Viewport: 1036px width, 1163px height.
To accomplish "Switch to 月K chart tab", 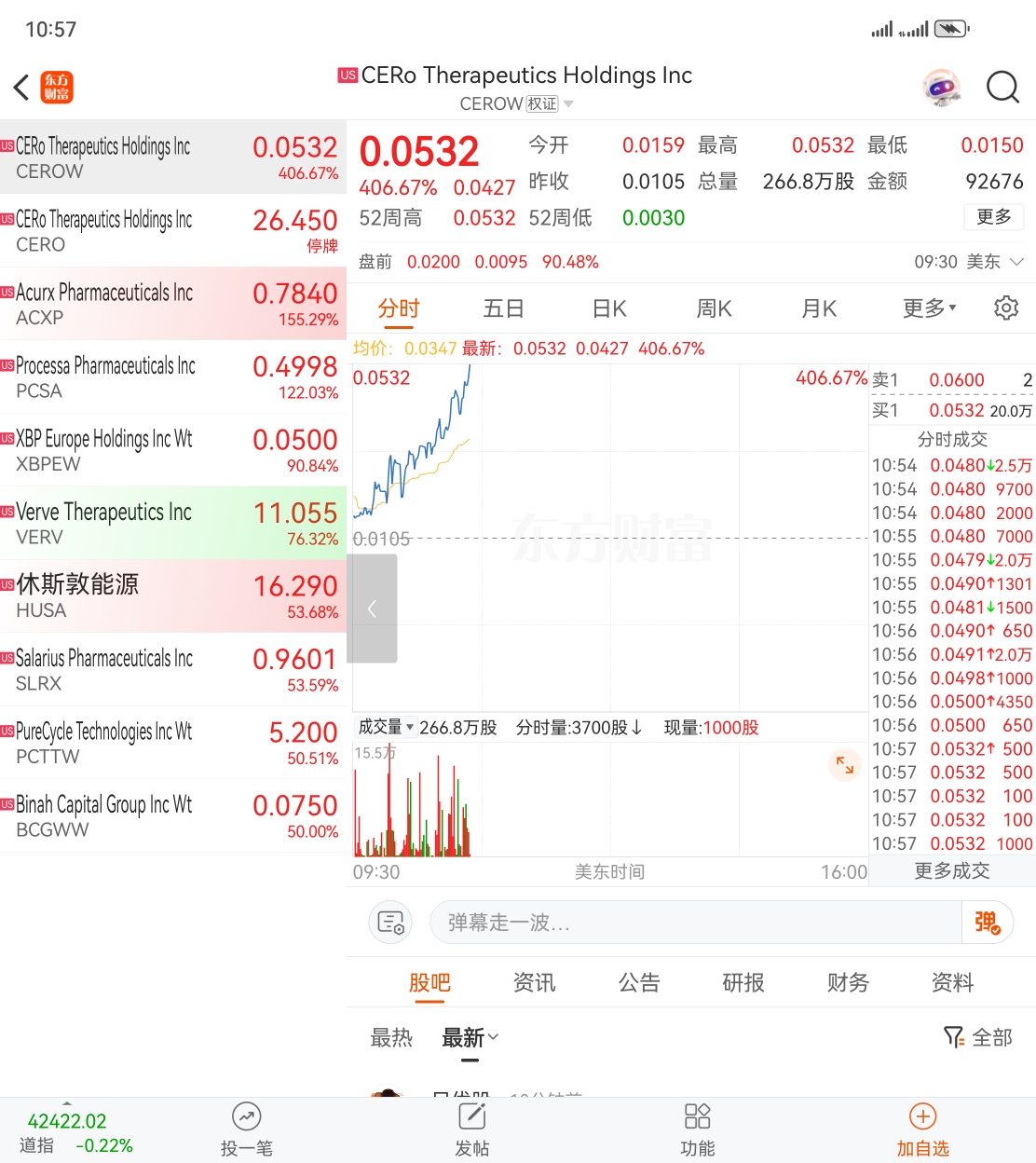I will (819, 308).
